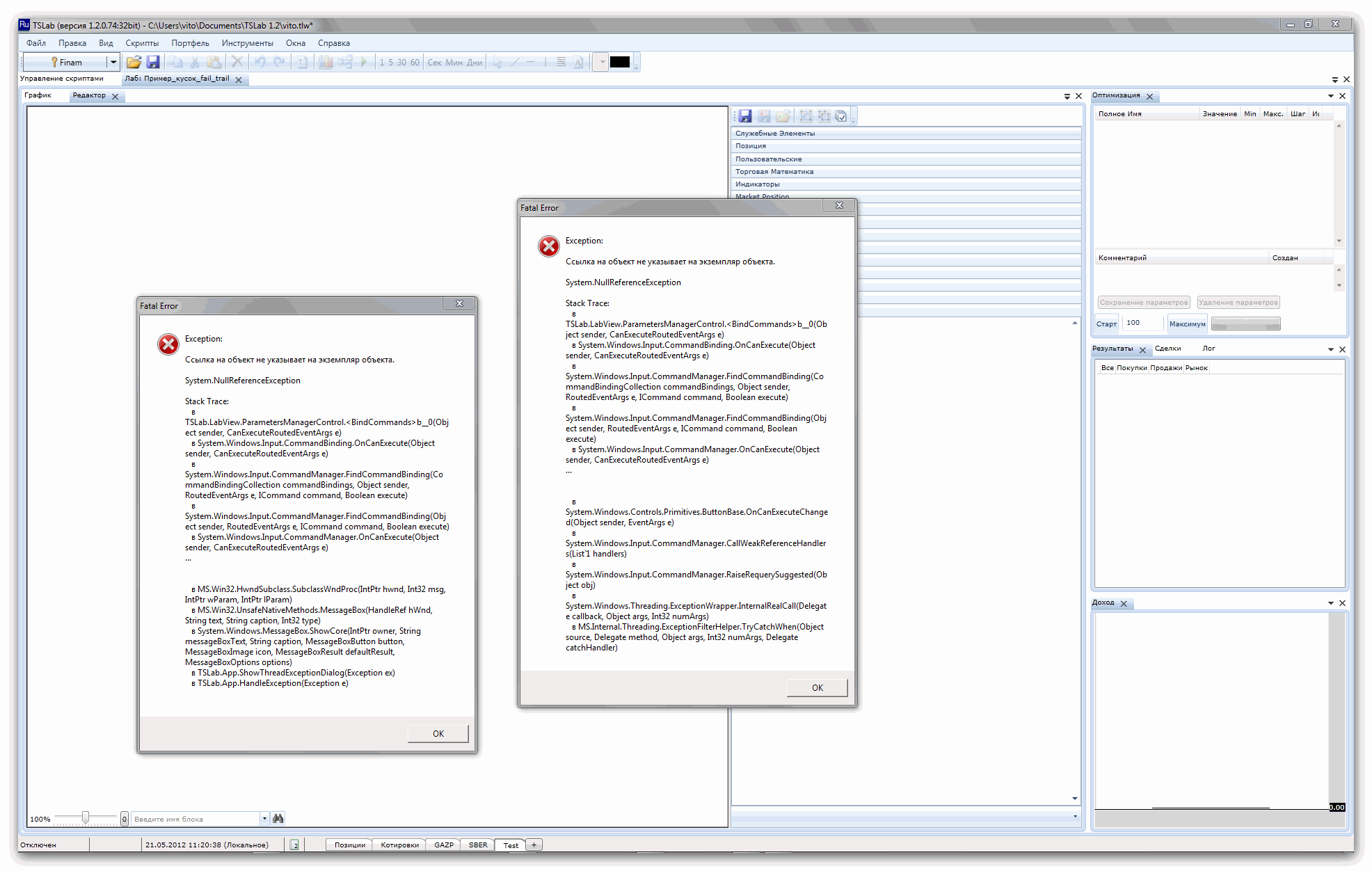The height and width of the screenshot is (871, 1372).
Task: Click the red error icon in right dialog
Action: click(548, 246)
